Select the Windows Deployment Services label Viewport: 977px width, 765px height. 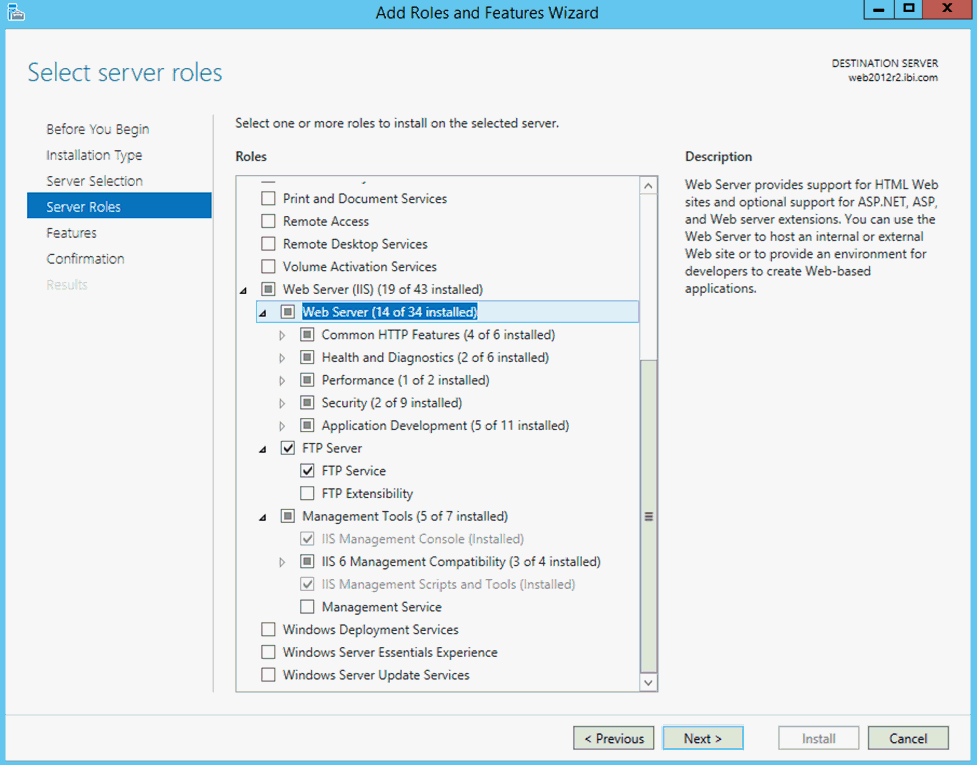(x=371, y=629)
